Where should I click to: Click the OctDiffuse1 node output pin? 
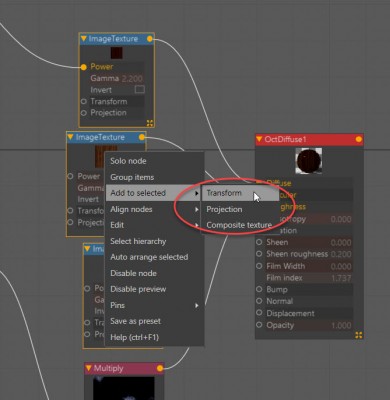pyautogui.click(x=359, y=139)
